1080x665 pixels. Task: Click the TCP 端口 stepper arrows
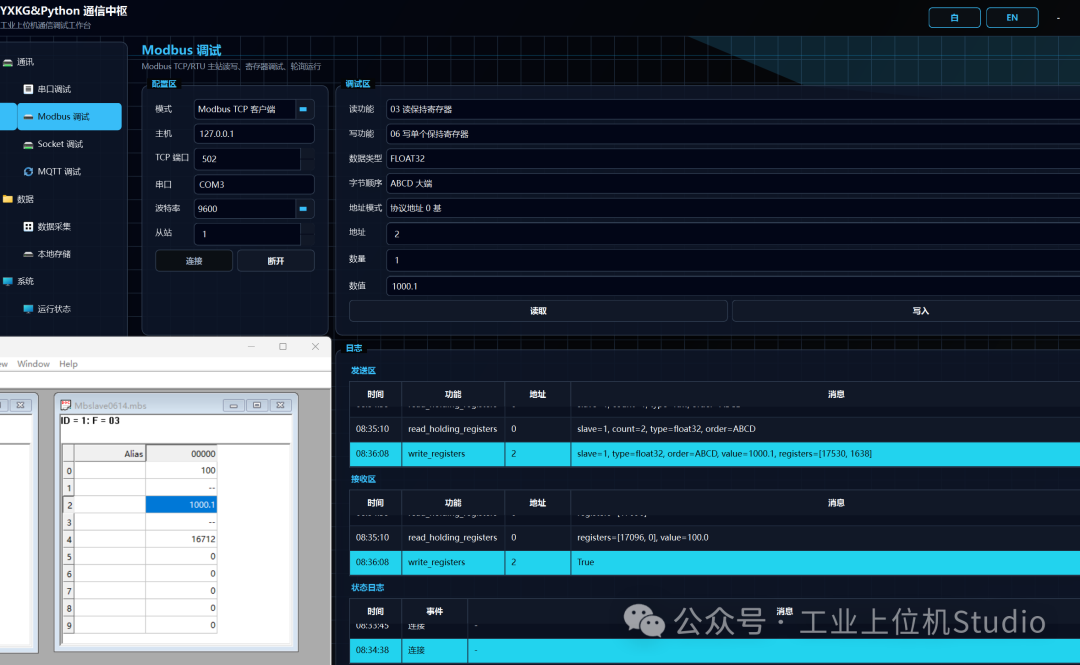point(308,158)
